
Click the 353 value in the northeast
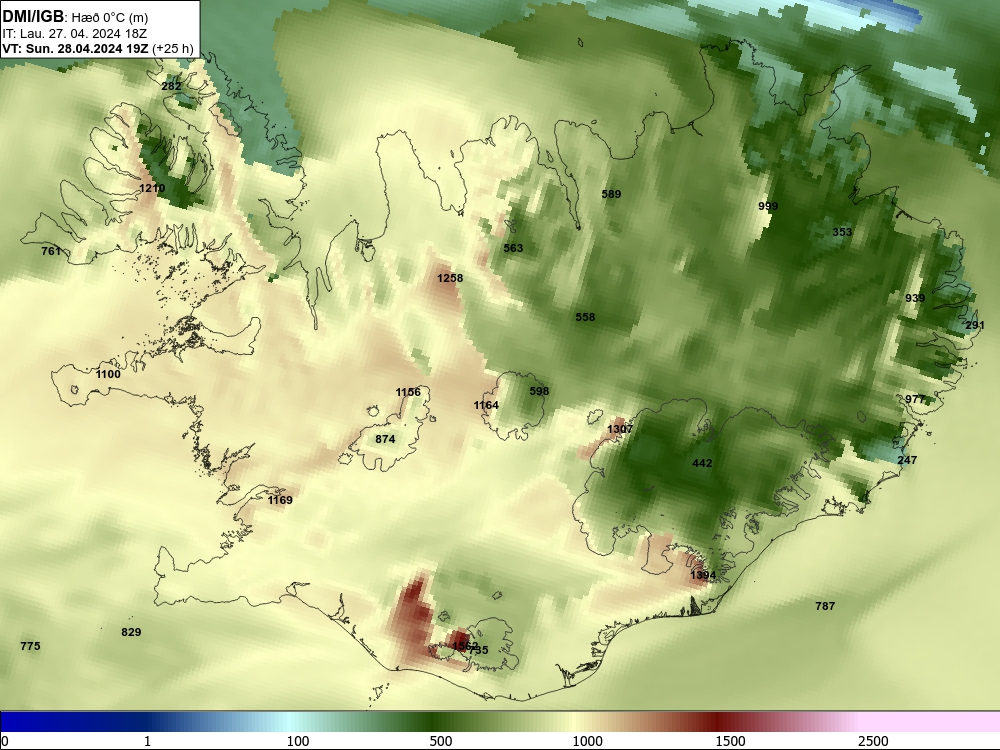click(842, 233)
